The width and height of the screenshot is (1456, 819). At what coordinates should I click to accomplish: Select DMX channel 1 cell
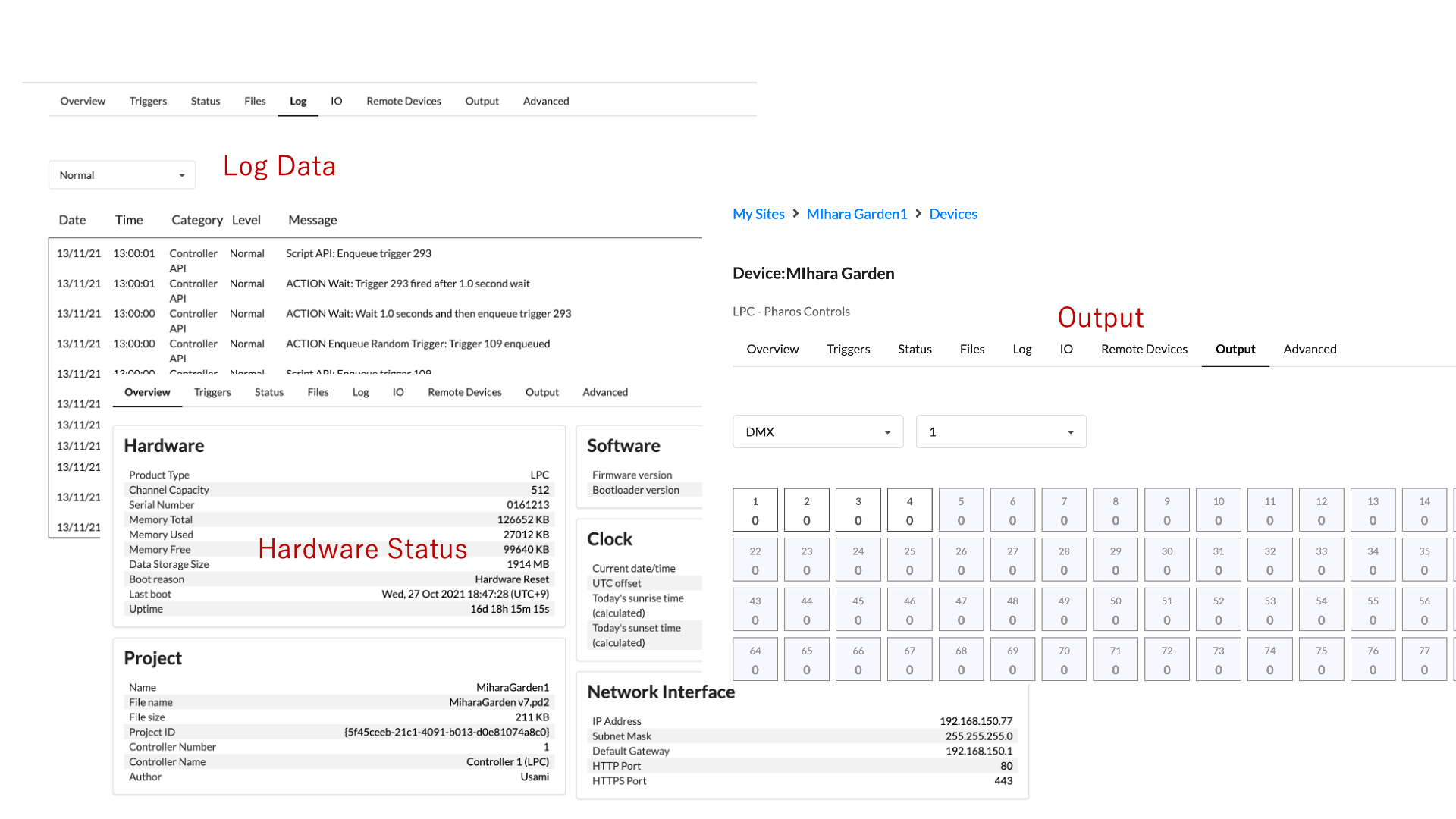click(755, 510)
